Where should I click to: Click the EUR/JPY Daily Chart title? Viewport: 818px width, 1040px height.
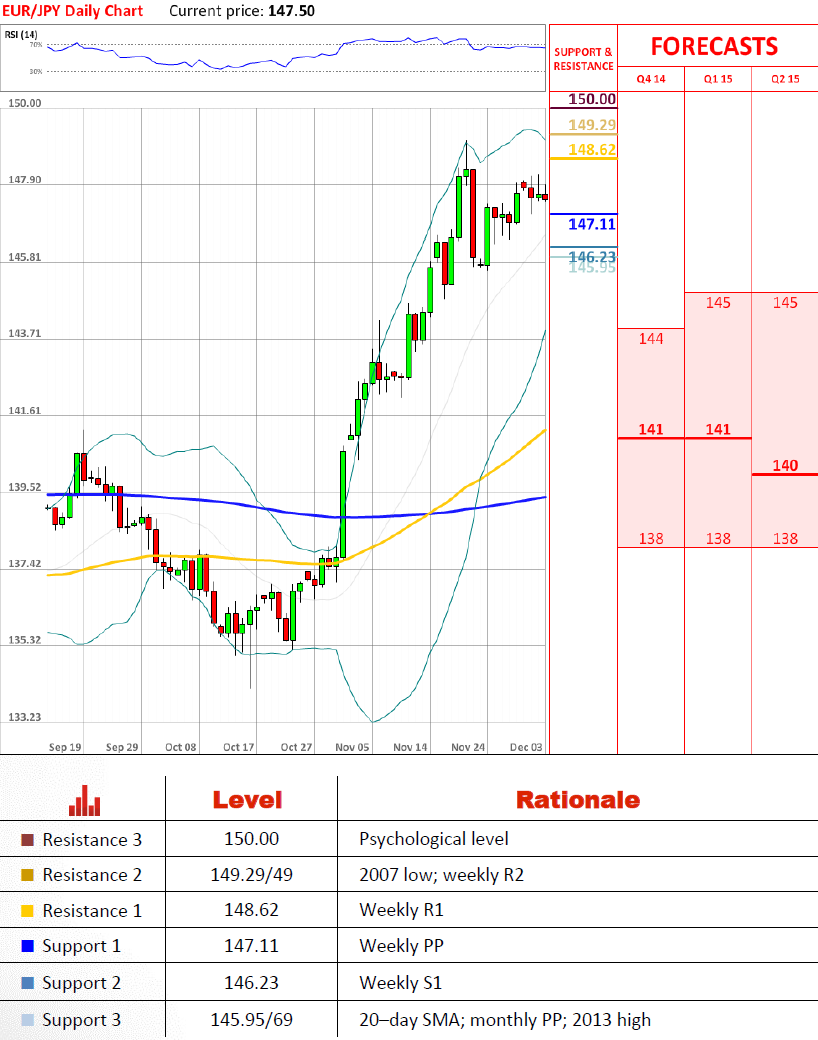point(72,11)
